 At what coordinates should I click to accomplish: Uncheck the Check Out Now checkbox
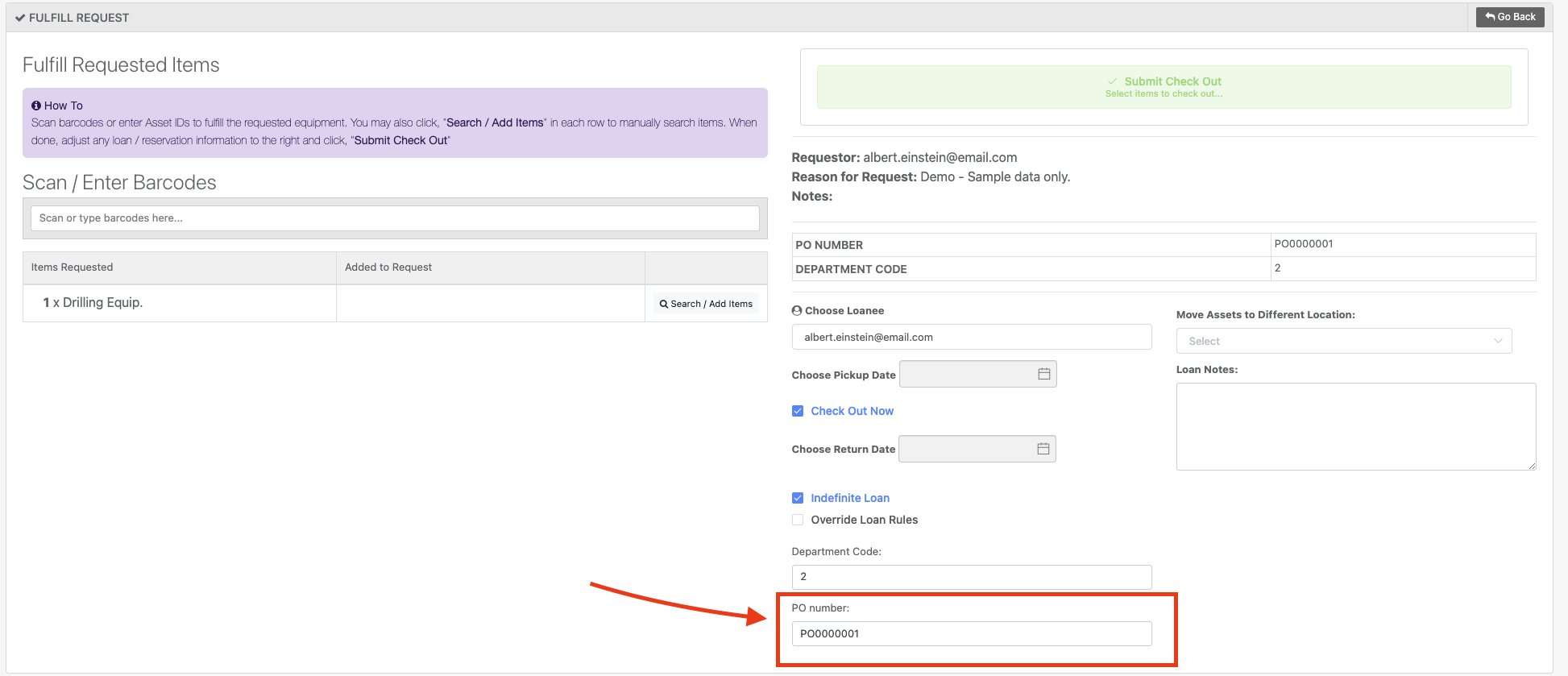point(798,411)
